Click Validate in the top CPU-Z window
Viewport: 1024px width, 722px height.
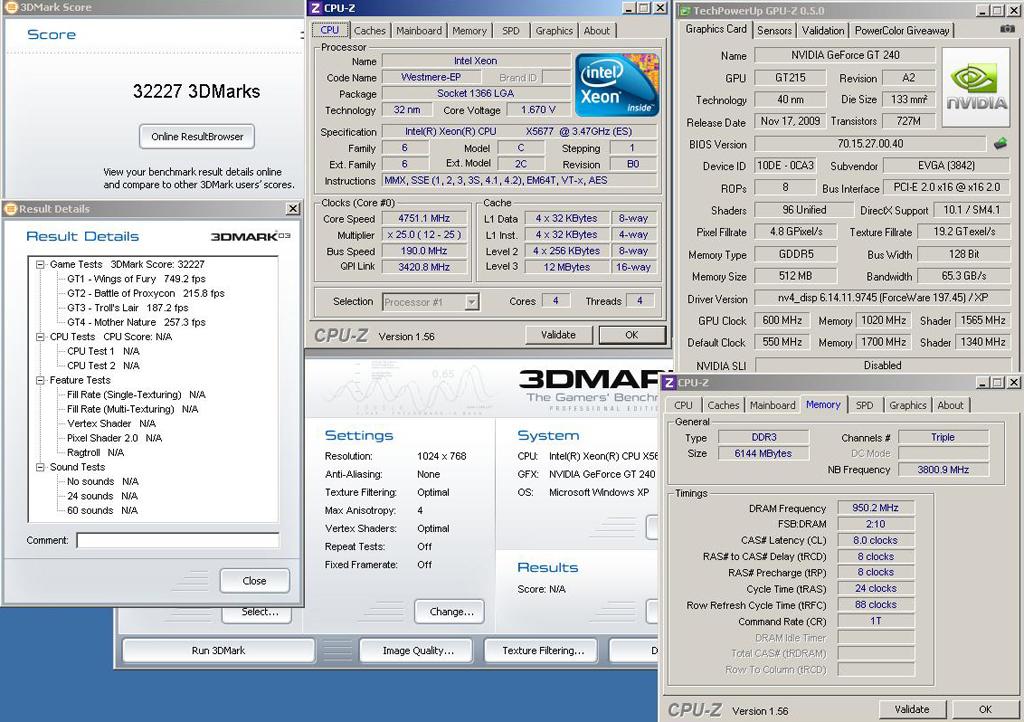[558, 335]
